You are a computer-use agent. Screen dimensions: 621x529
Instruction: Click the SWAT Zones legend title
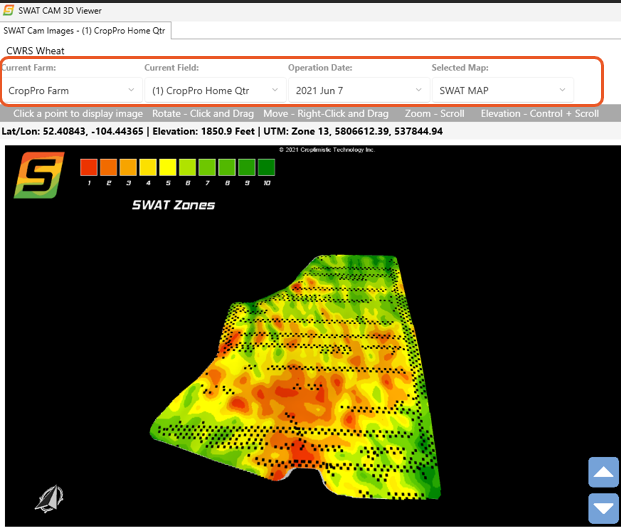coord(173,205)
